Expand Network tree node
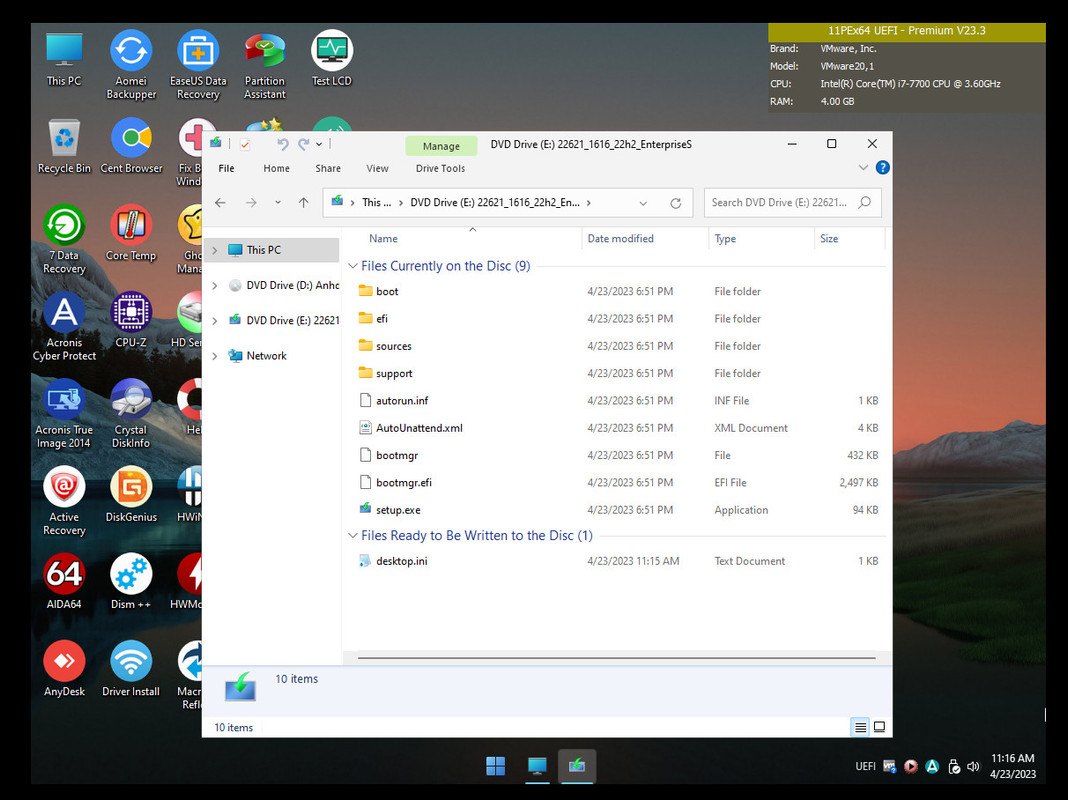 point(215,356)
